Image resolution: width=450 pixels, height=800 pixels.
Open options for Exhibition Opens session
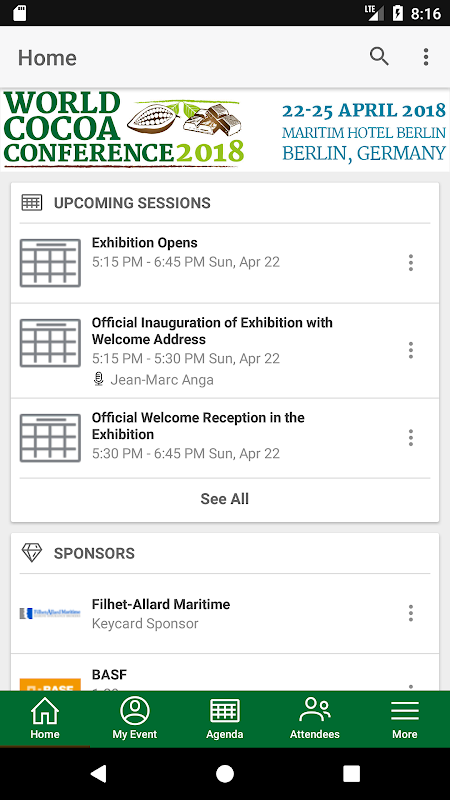[411, 263]
